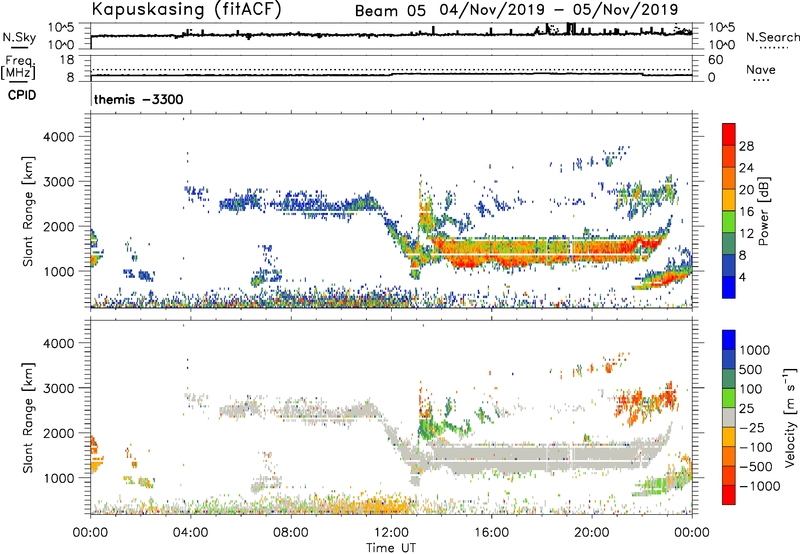
Task: Click the '2000' tick in the power panel
Action: (x=59, y=226)
